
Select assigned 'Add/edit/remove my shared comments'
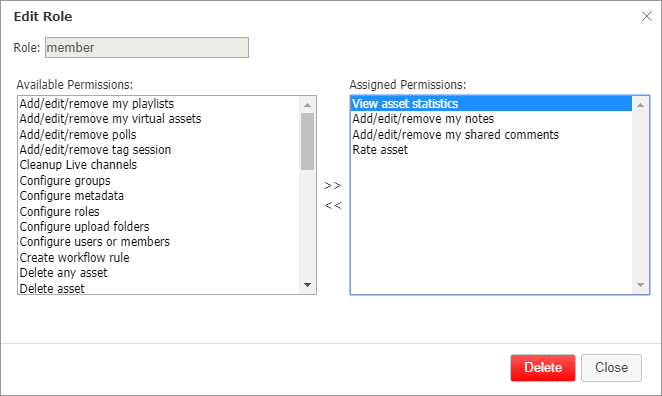491,135
